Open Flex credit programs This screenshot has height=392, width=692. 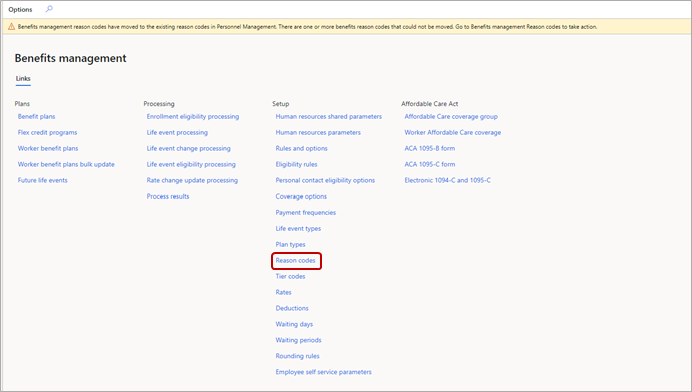pos(47,132)
